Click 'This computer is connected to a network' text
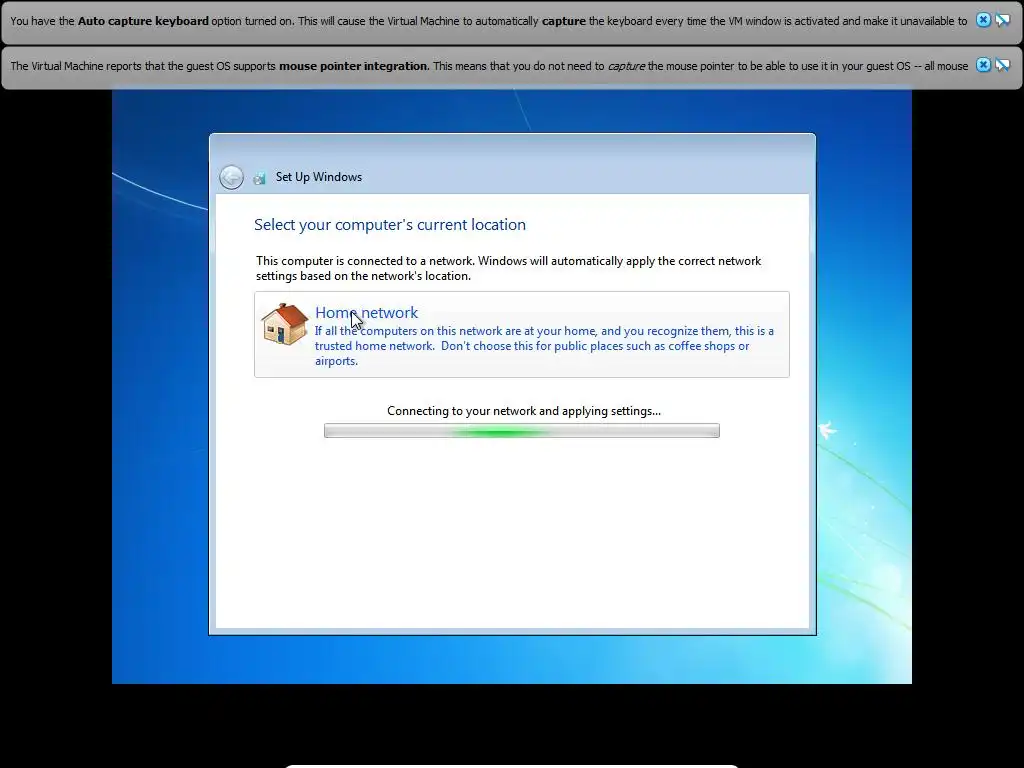This screenshot has height=768, width=1024. (508, 268)
